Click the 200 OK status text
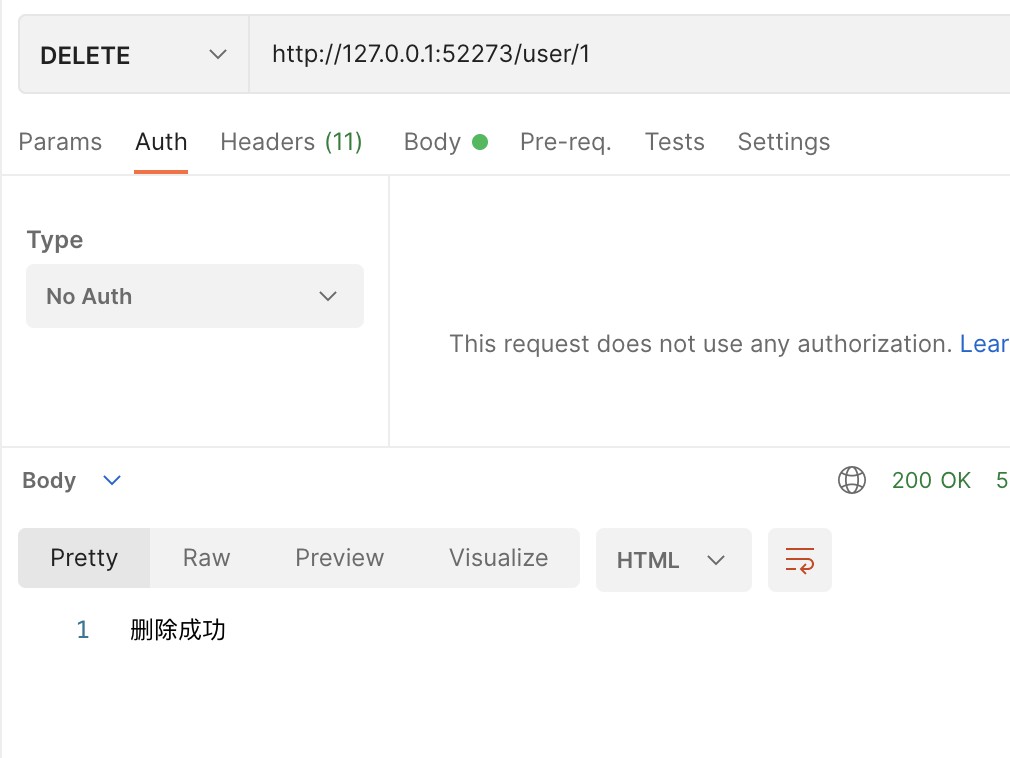Image resolution: width=1010 pixels, height=758 pixels. click(x=931, y=480)
